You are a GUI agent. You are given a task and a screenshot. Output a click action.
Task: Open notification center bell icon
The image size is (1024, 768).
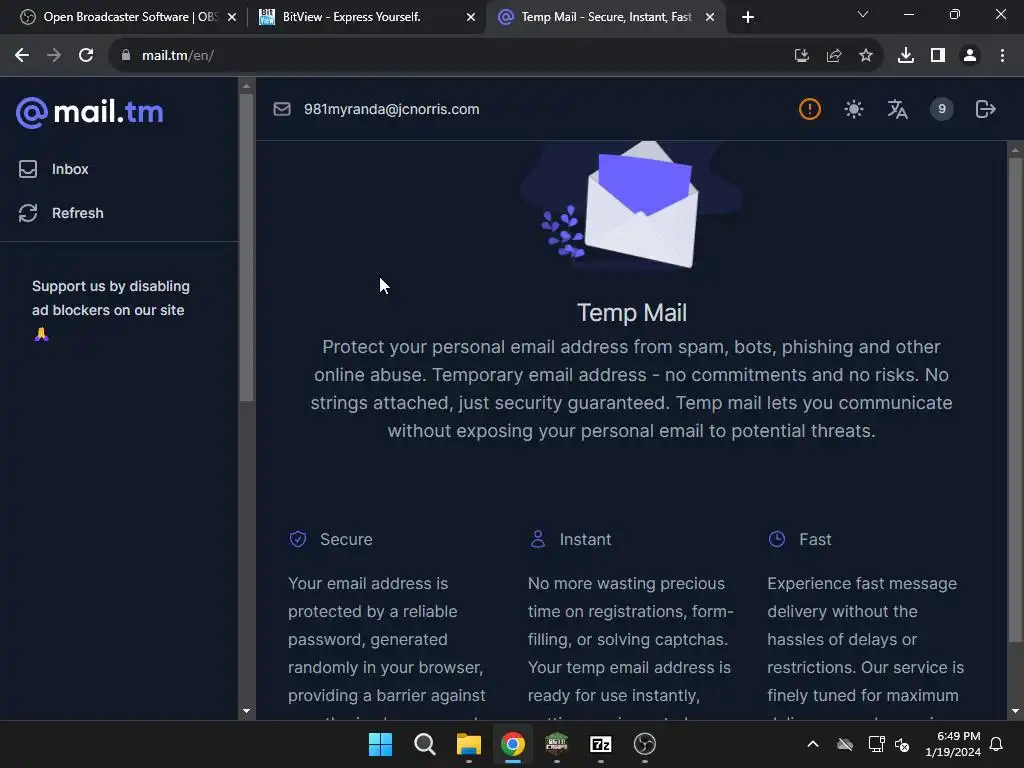[x=997, y=744]
